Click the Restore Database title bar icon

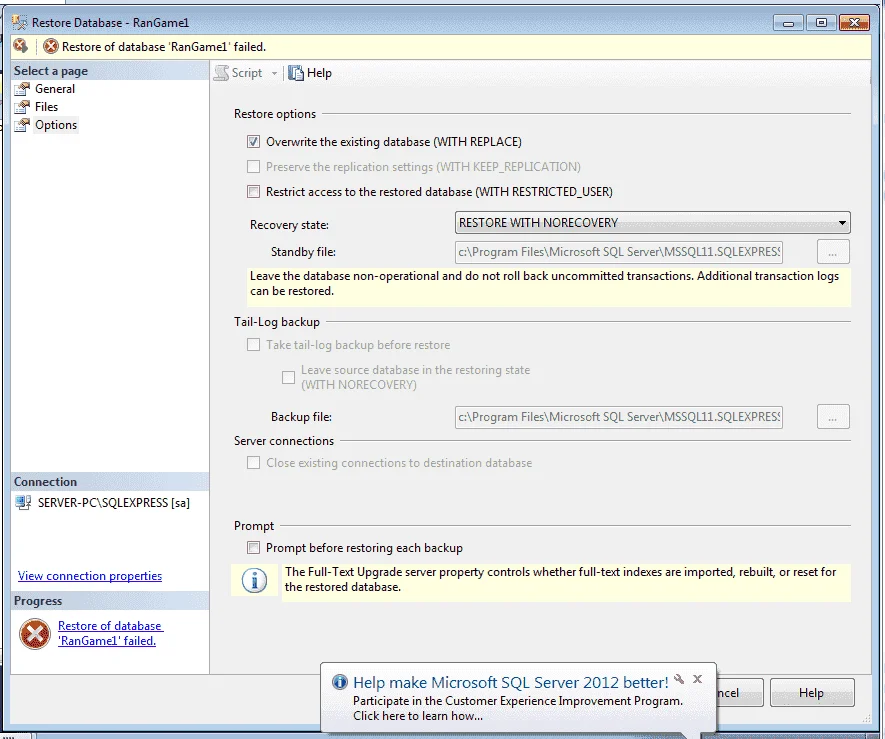[x=20, y=23]
